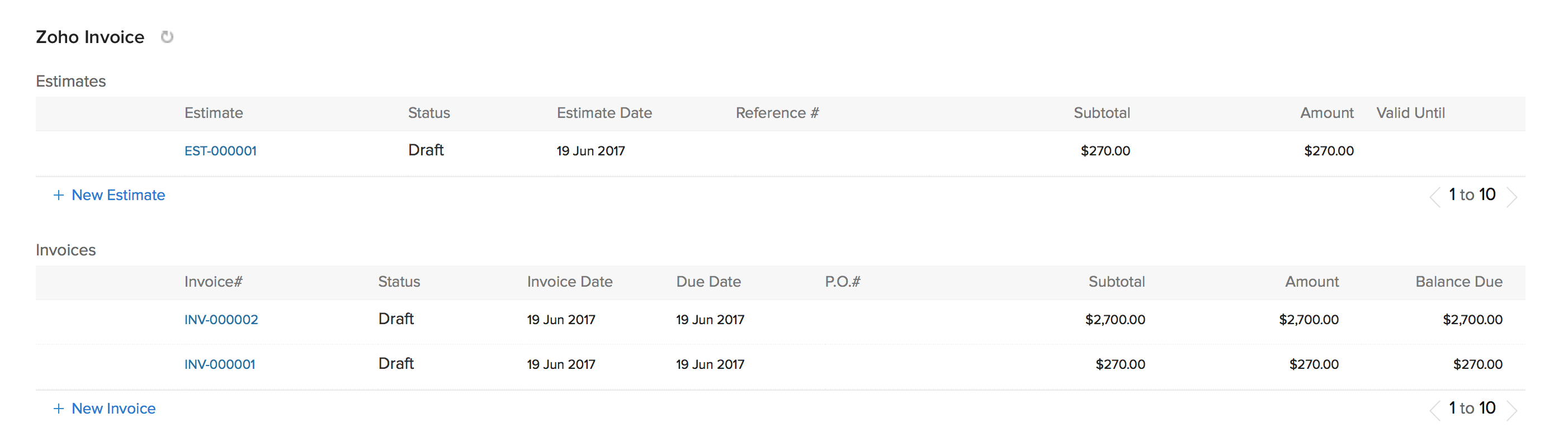Image resolution: width=1568 pixels, height=446 pixels.
Task: Open estimate EST-000001
Action: pyautogui.click(x=220, y=151)
